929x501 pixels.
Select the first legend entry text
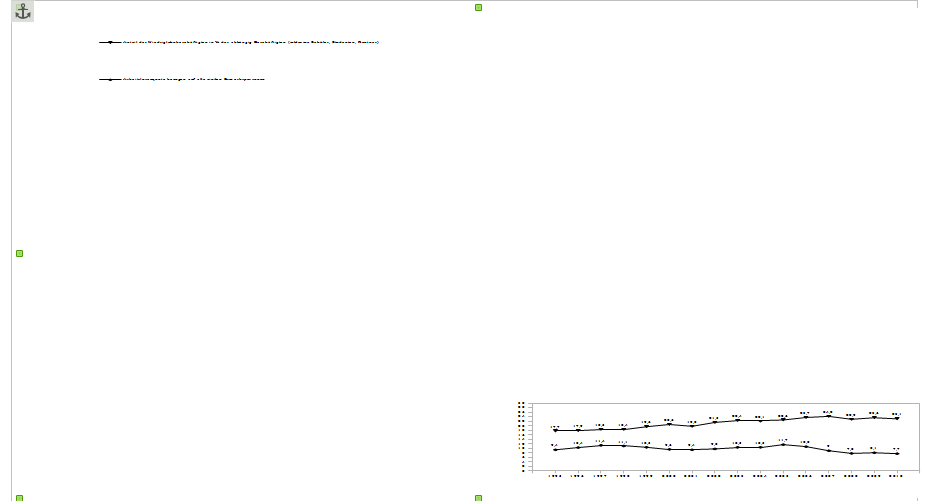250,43
